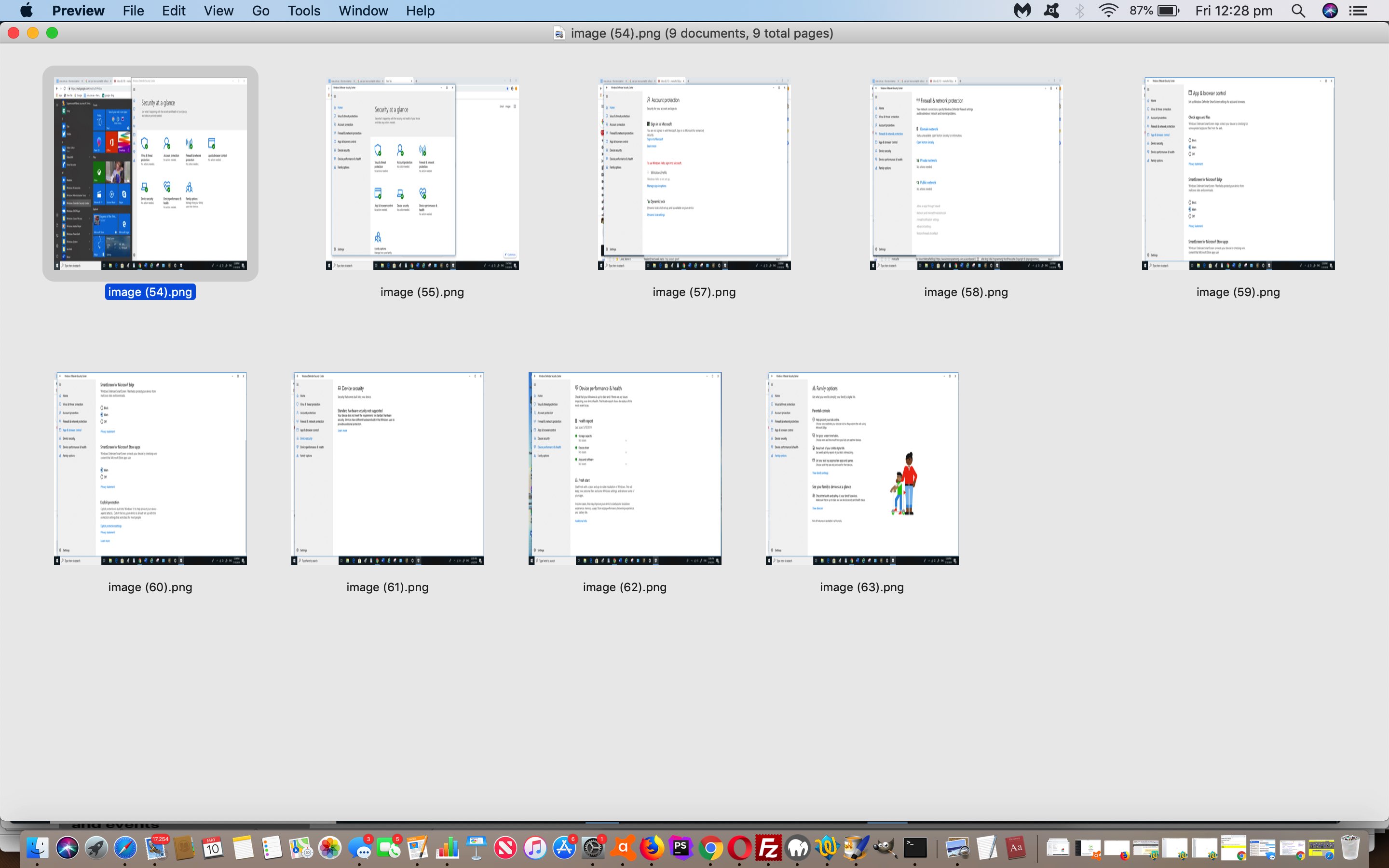Click the Malwarebytes menu bar icon

pos(1021,11)
